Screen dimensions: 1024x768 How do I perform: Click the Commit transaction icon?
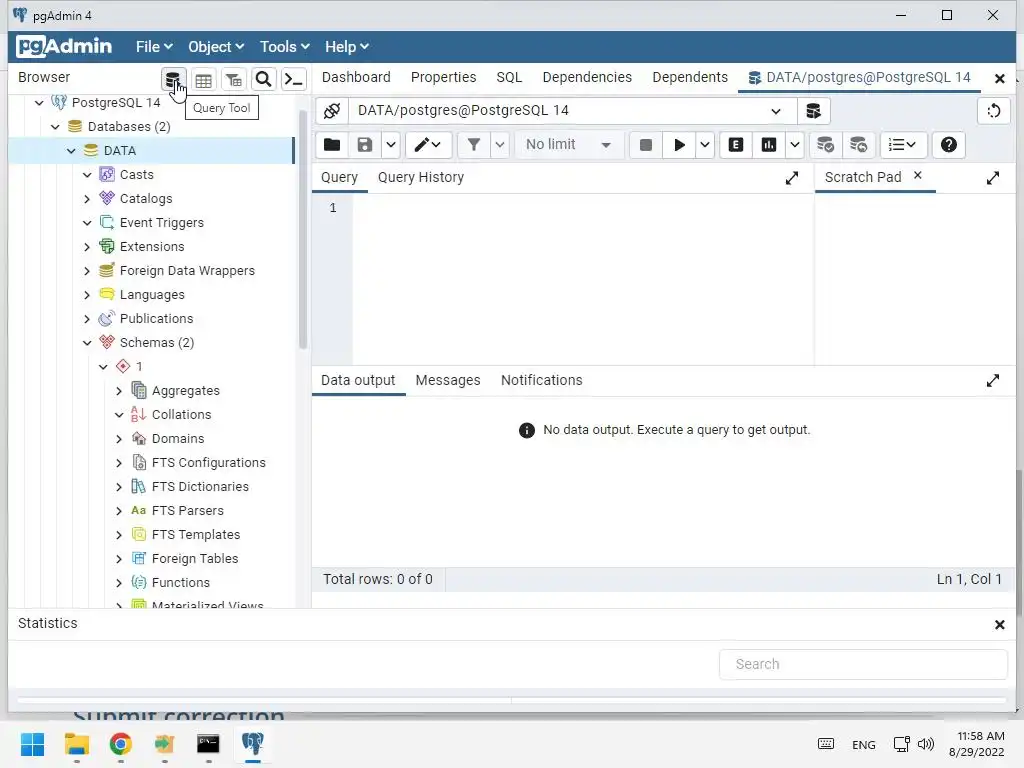[825, 145]
